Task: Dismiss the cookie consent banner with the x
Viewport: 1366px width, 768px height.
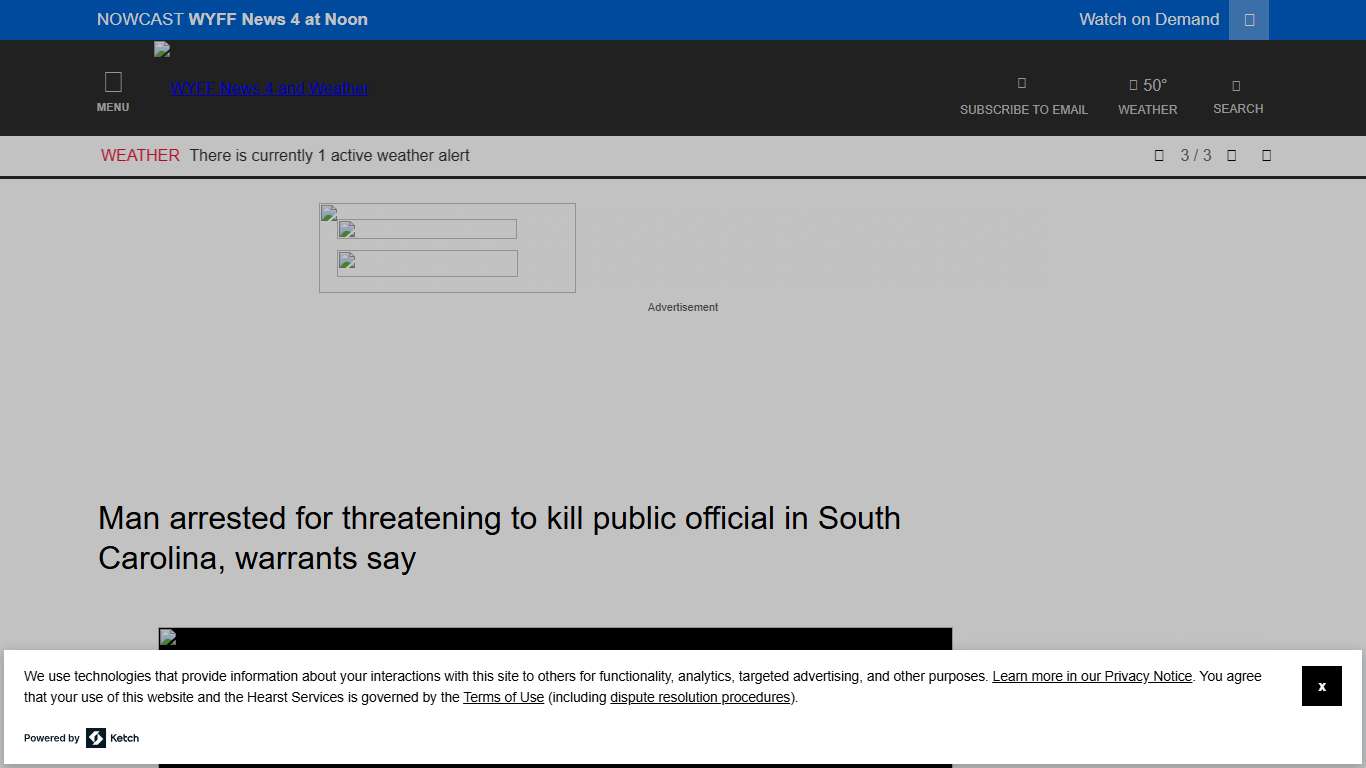Action: (1321, 686)
